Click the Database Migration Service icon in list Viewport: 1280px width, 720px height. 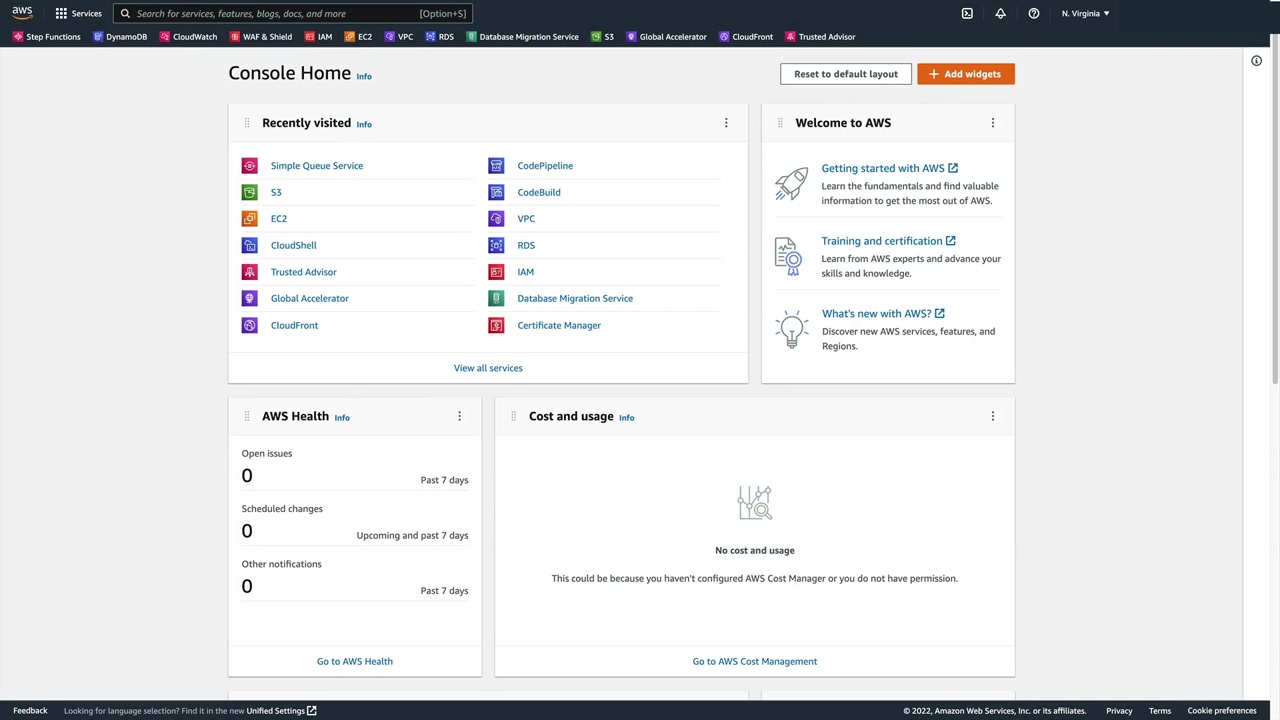coord(496,298)
